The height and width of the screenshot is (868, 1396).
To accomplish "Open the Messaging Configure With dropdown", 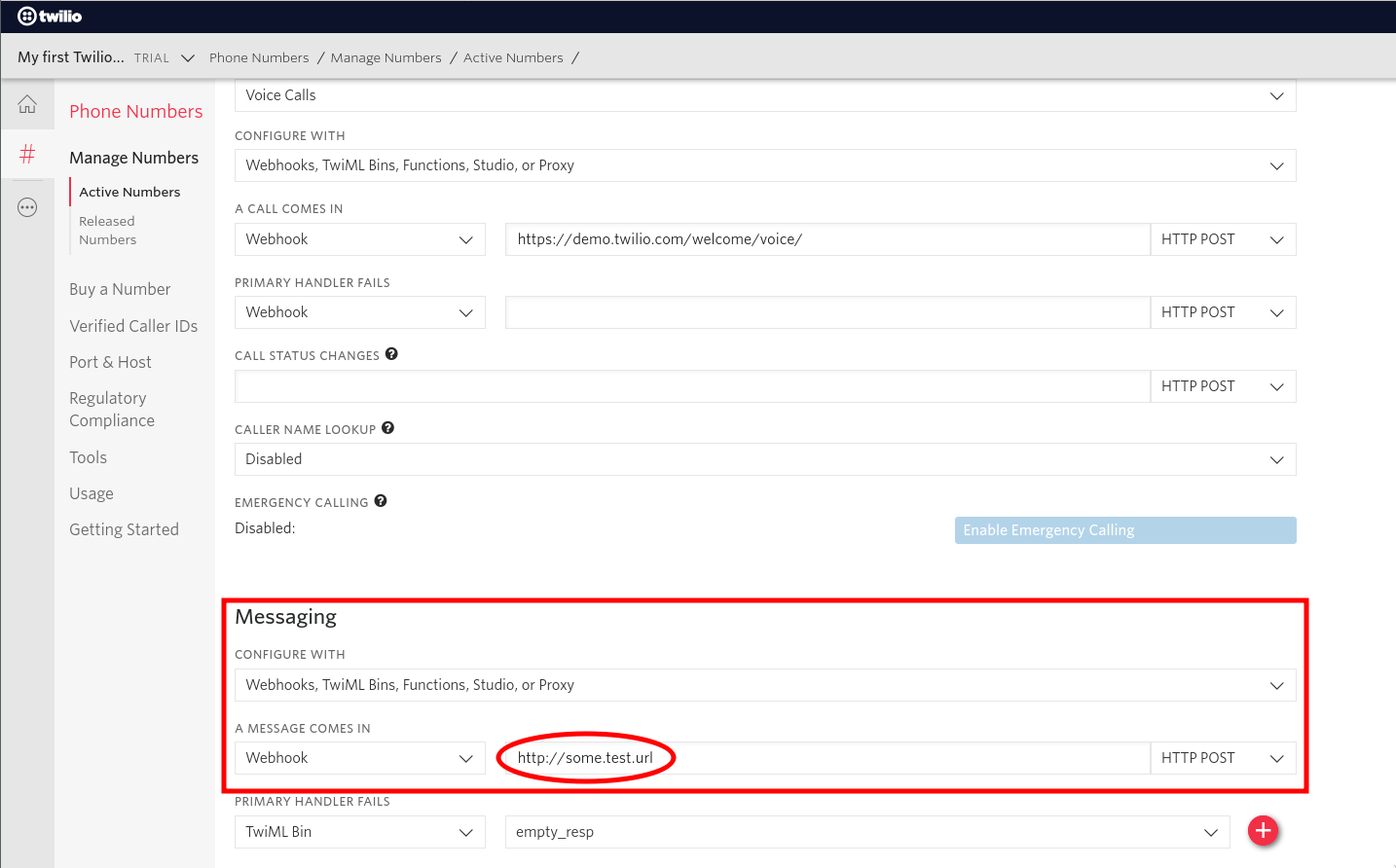I will coord(765,685).
